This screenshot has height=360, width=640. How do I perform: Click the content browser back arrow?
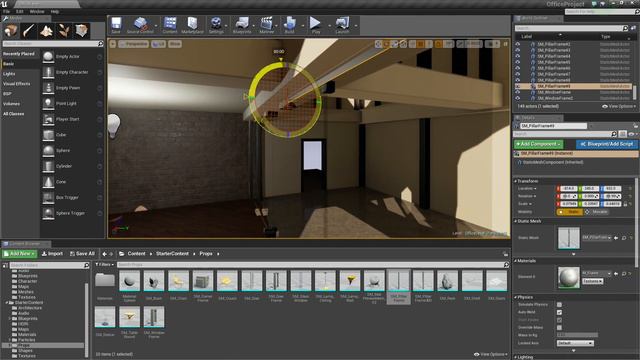coord(104,254)
